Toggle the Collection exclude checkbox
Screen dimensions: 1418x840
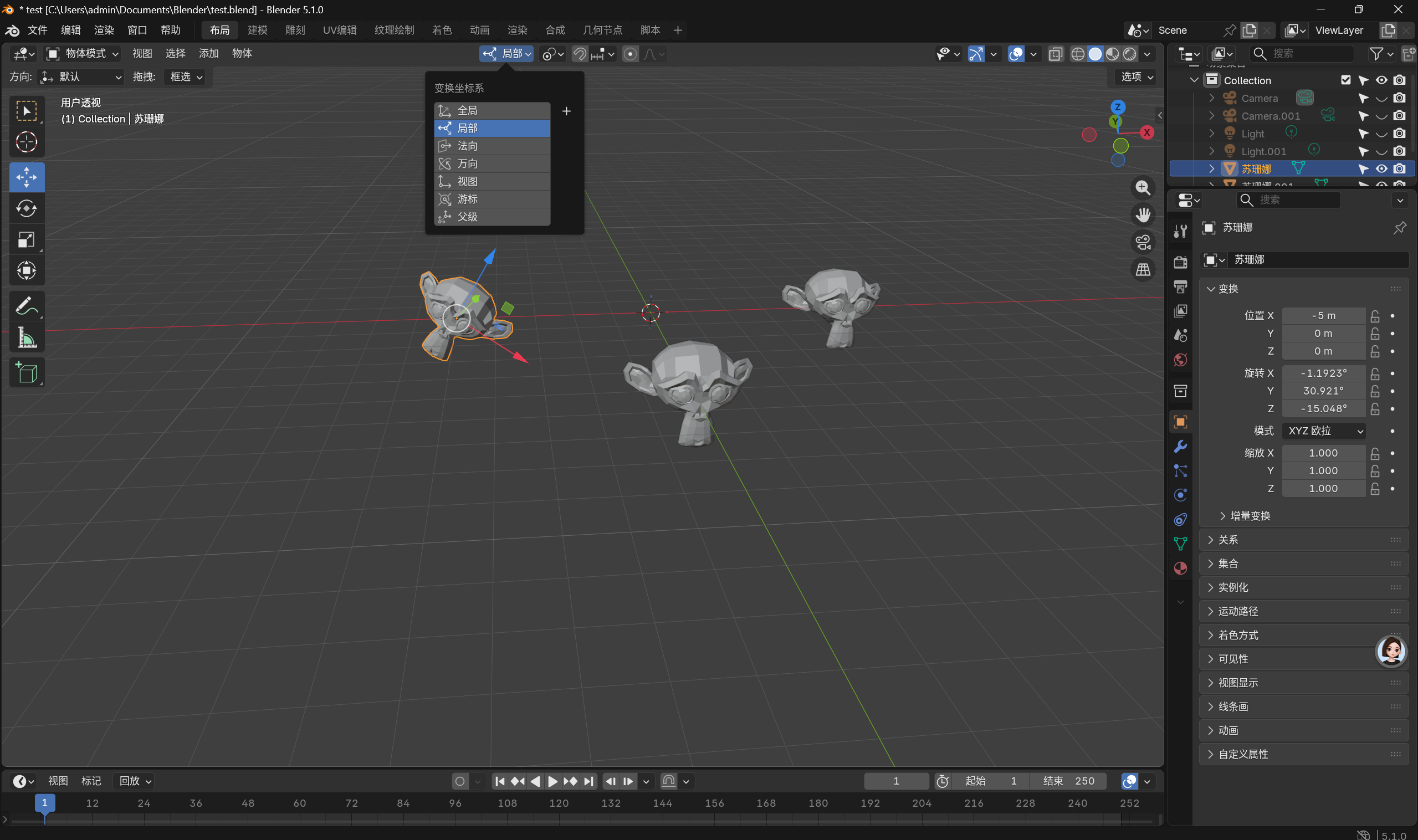1345,80
